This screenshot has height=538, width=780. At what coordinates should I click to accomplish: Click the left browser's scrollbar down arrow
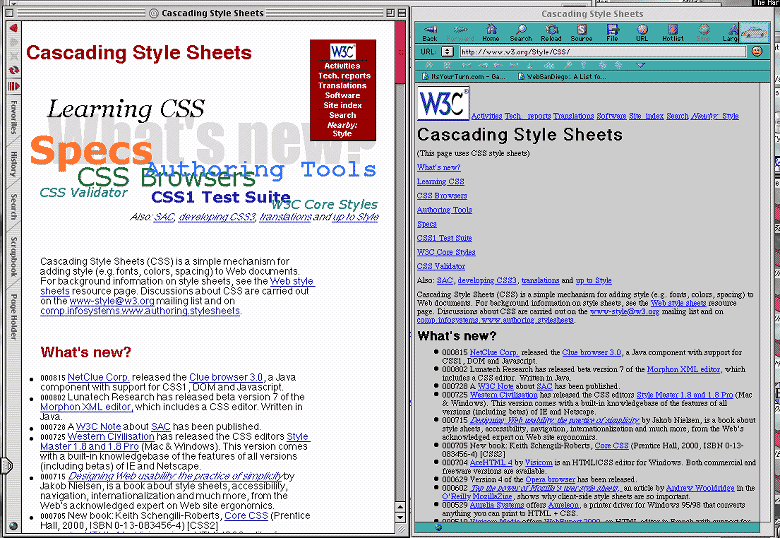400,517
